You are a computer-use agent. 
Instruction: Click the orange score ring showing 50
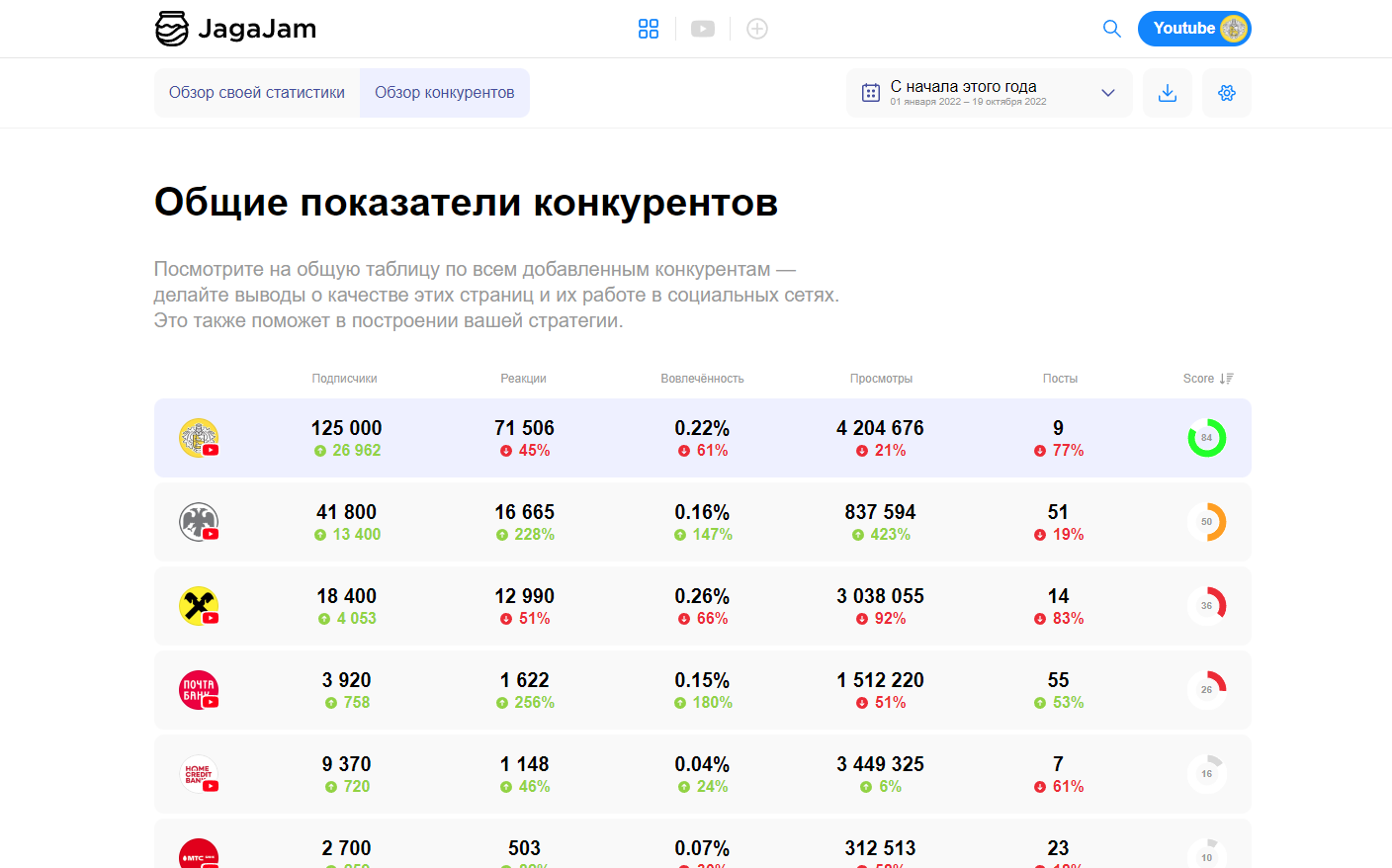pos(1206,522)
